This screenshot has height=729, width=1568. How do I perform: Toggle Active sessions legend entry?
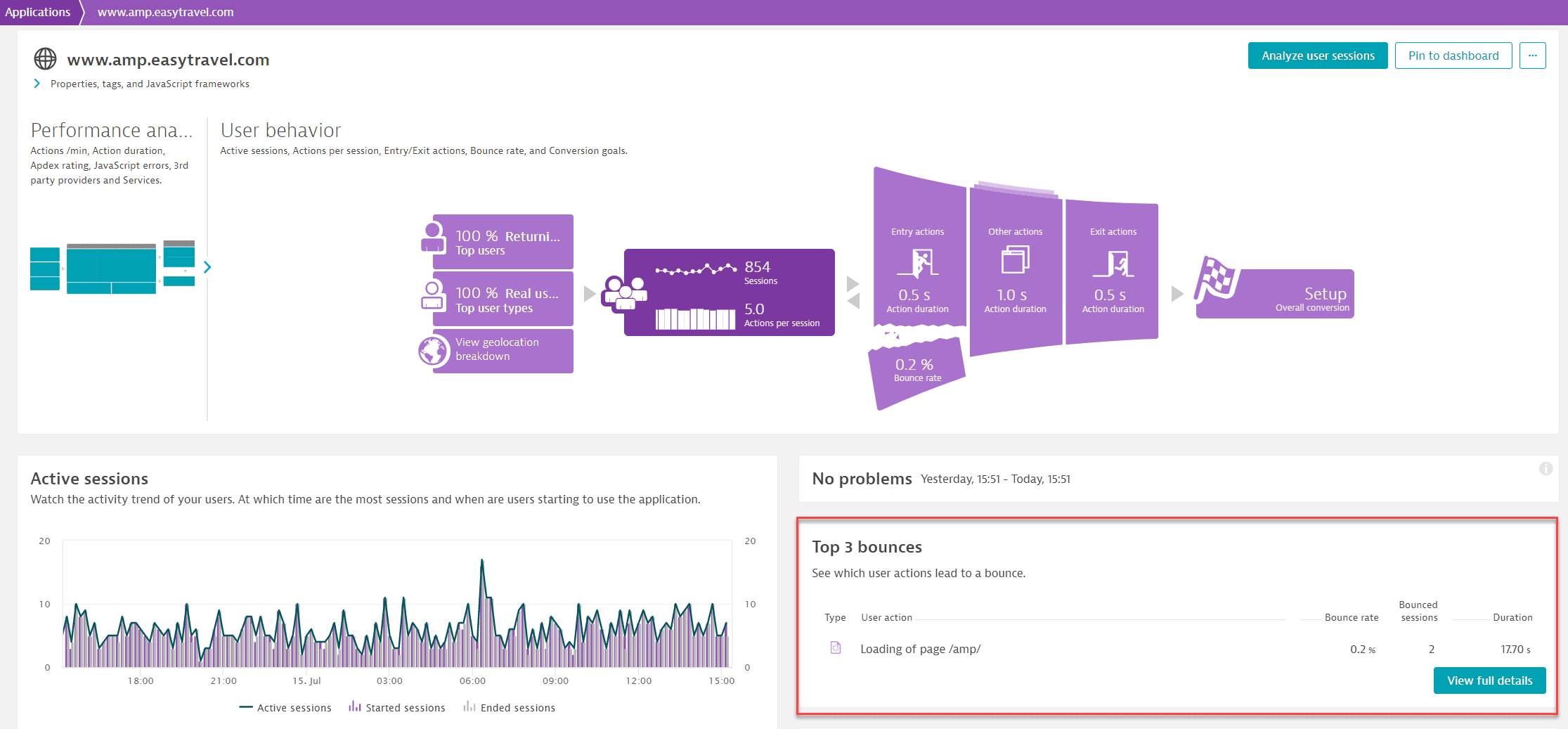coord(285,708)
